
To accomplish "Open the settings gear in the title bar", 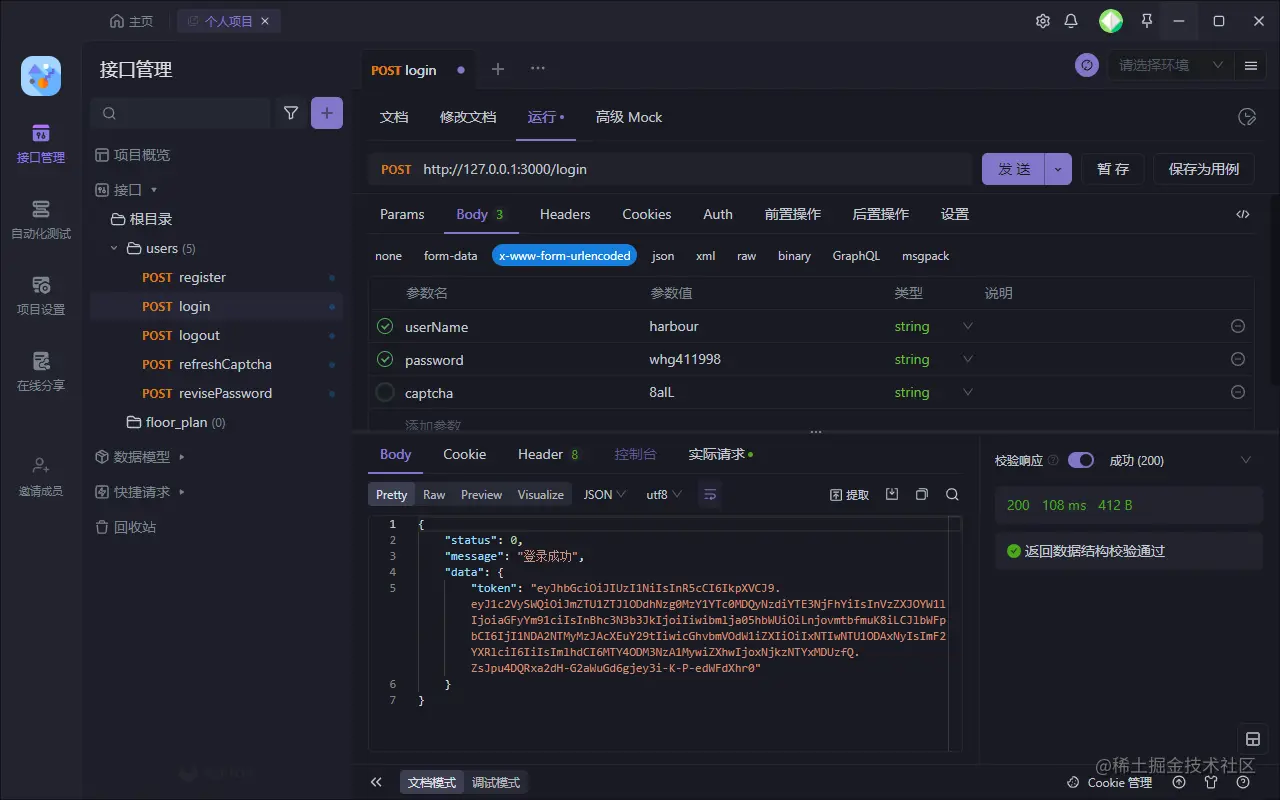I will tap(1043, 21).
